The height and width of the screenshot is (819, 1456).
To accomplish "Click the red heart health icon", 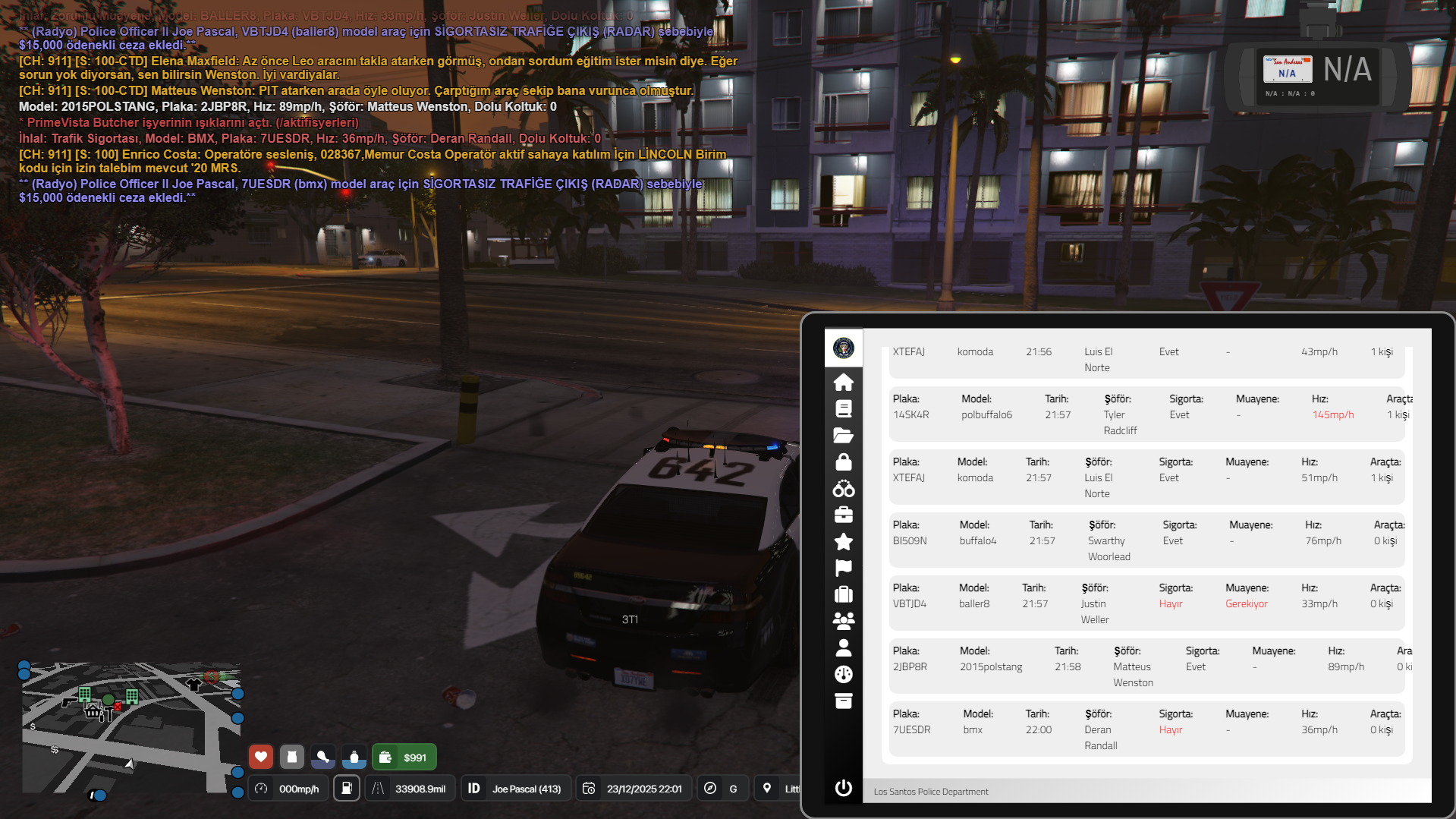I will click(261, 757).
